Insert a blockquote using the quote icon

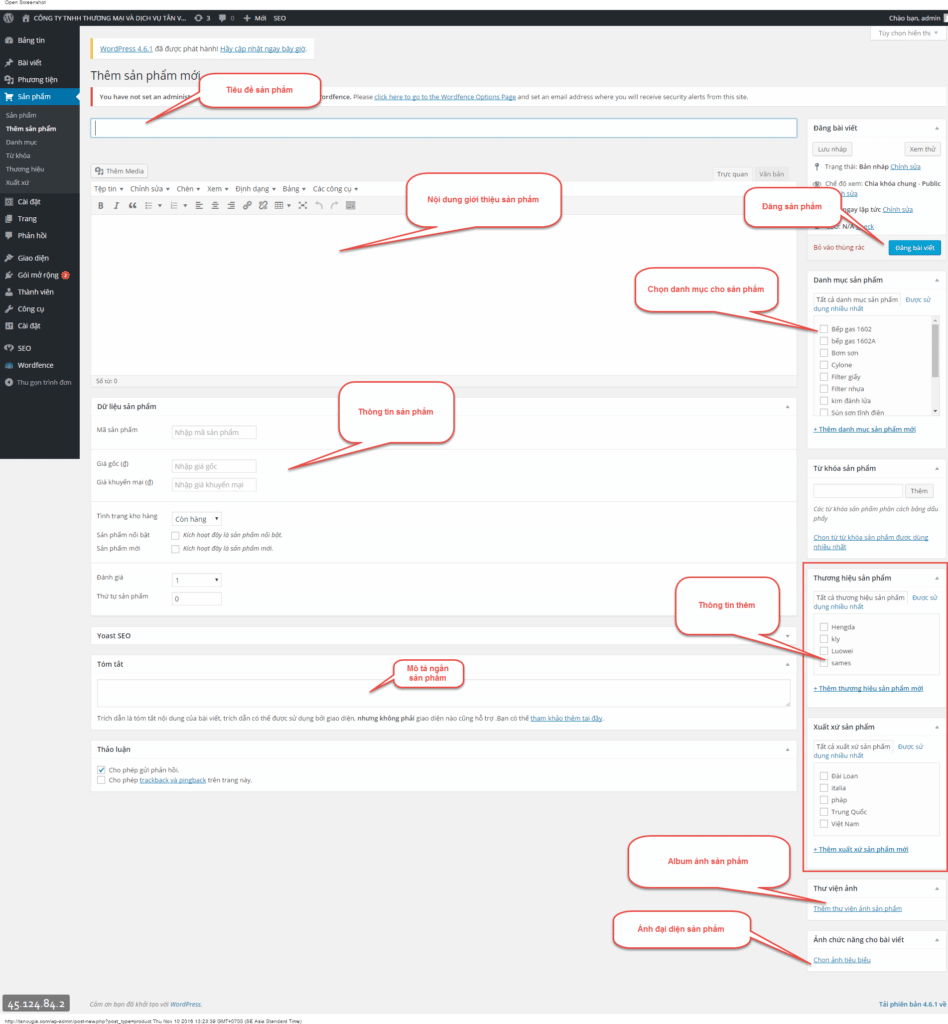(132, 205)
